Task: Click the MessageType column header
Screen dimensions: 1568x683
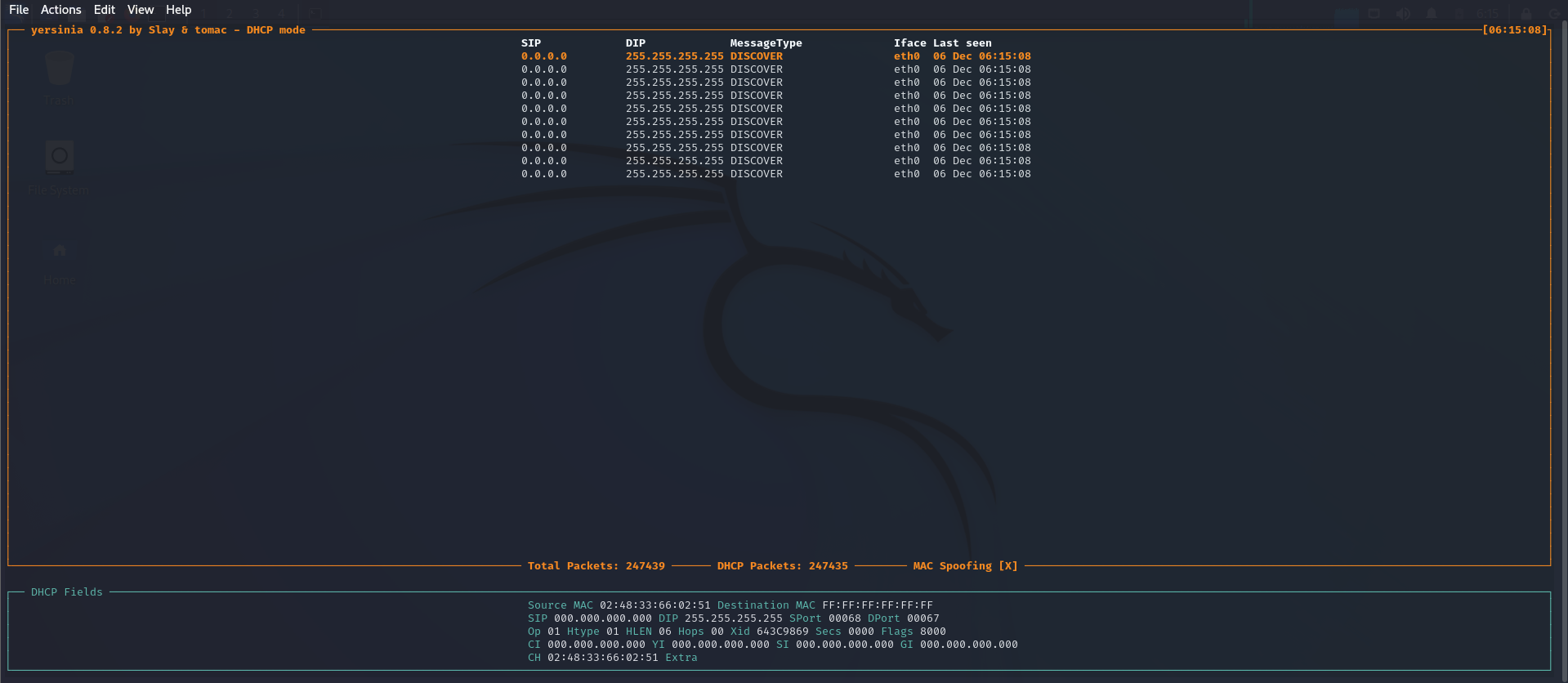Action: pyautogui.click(x=766, y=43)
